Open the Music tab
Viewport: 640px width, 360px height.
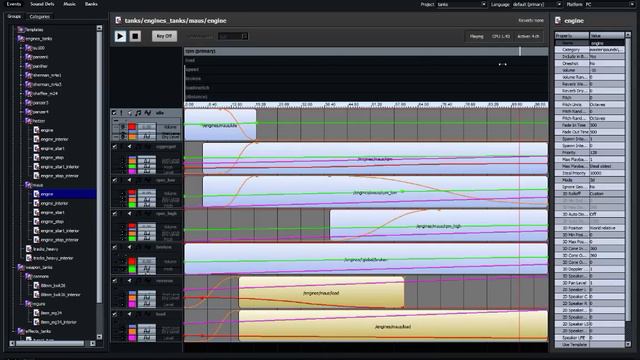69,4
